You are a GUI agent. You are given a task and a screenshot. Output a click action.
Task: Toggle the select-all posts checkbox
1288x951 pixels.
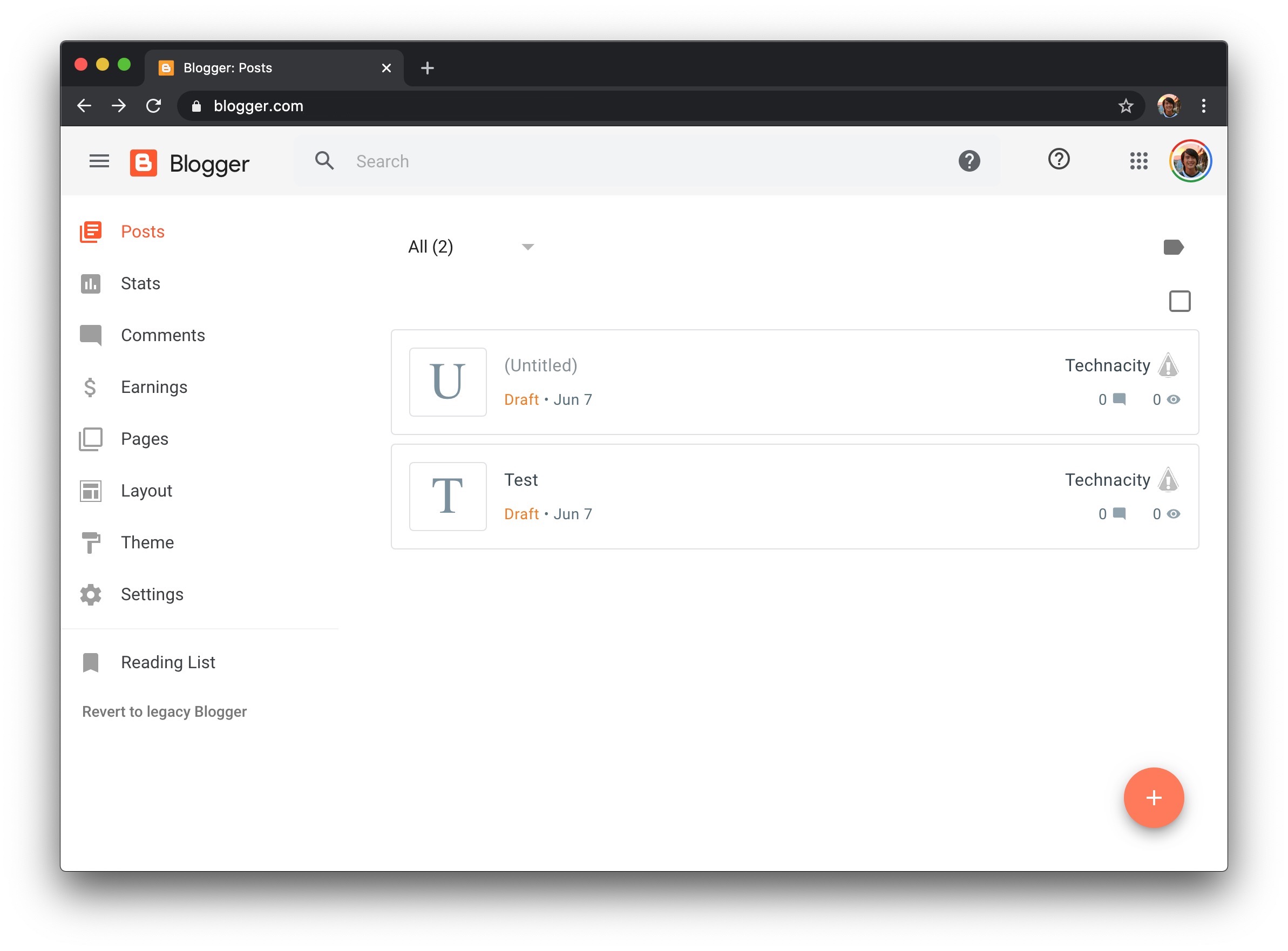click(x=1179, y=301)
